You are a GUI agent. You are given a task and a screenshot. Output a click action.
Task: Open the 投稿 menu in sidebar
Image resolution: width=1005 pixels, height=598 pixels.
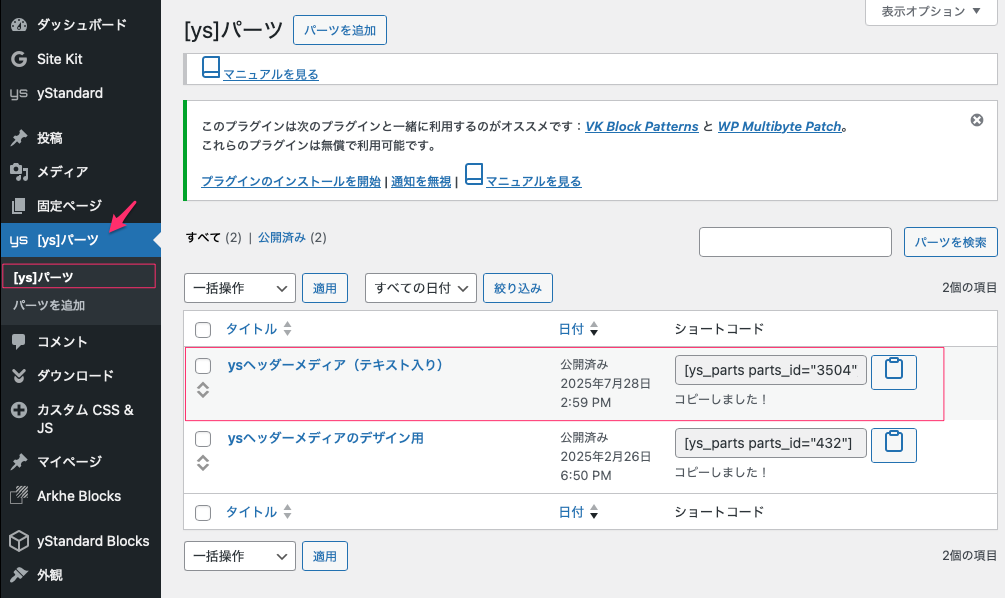(x=50, y=138)
